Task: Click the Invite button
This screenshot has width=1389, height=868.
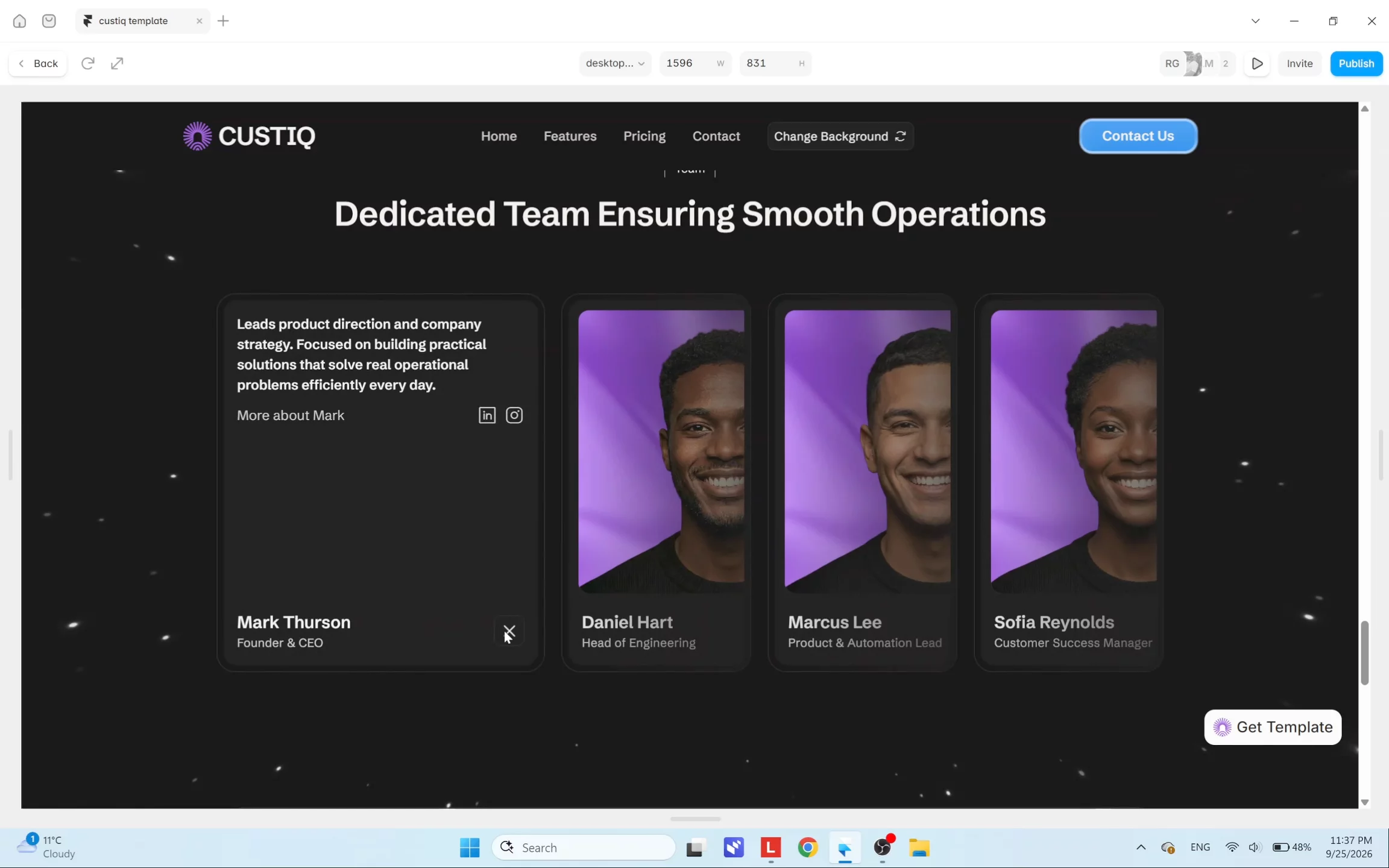Action: [x=1299, y=63]
